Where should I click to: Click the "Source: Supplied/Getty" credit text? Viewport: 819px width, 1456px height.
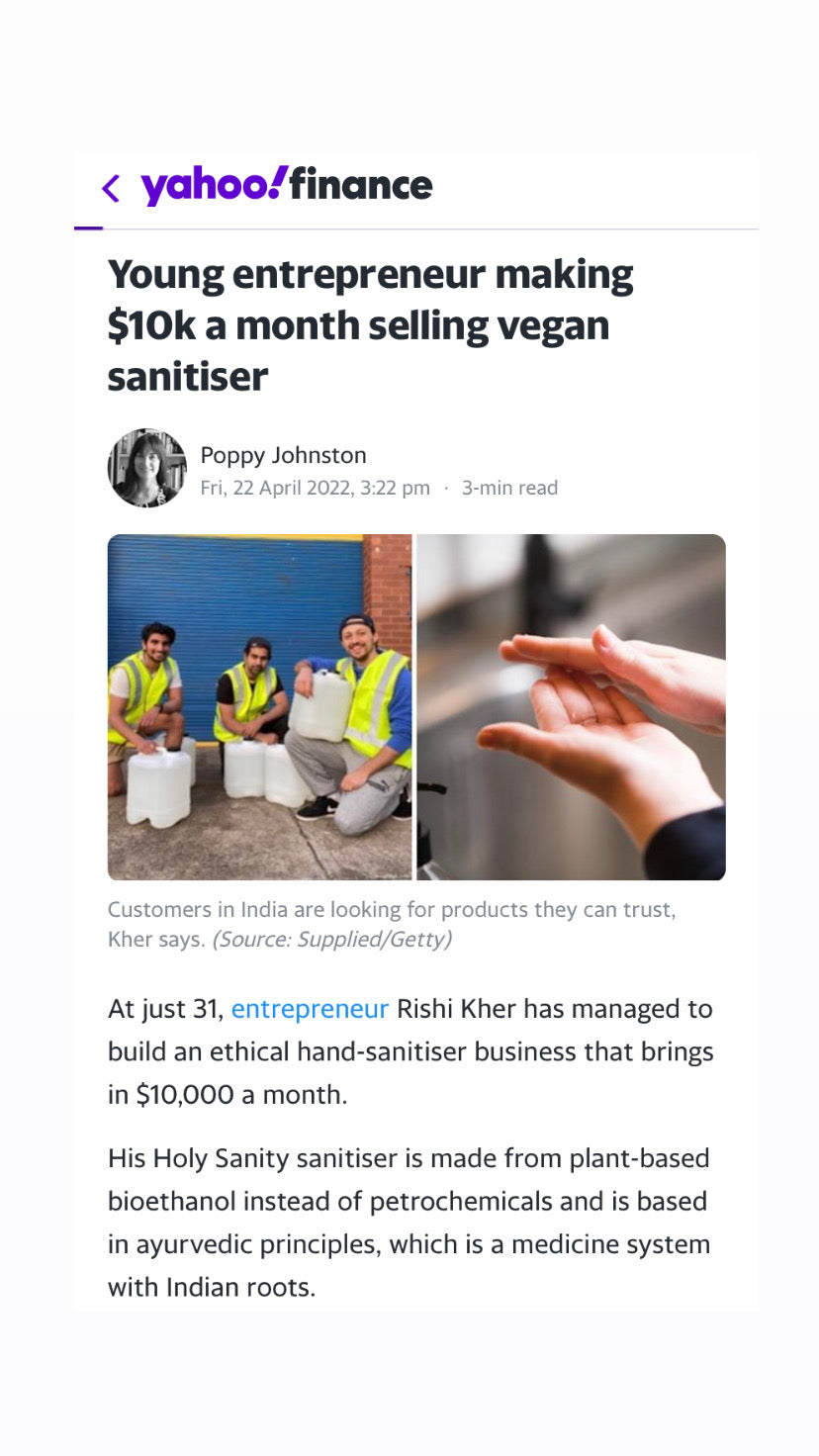point(331,940)
